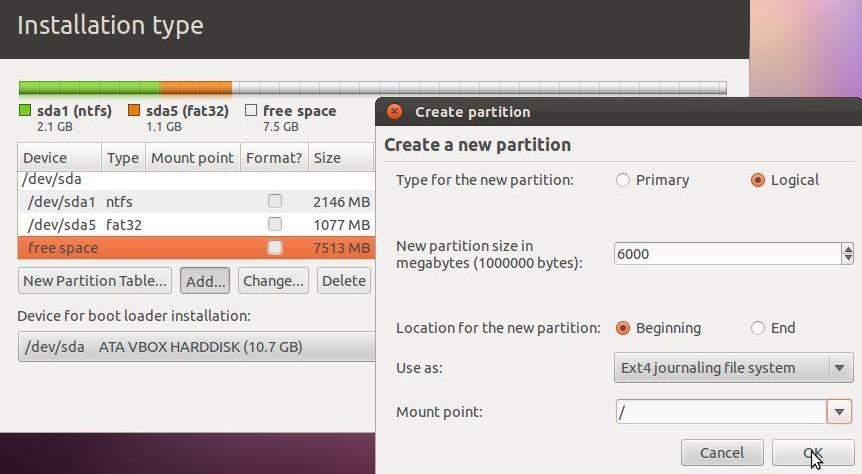Close the Create partition dialog
The width and height of the screenshot is (862, 474).
coord(394,112)
